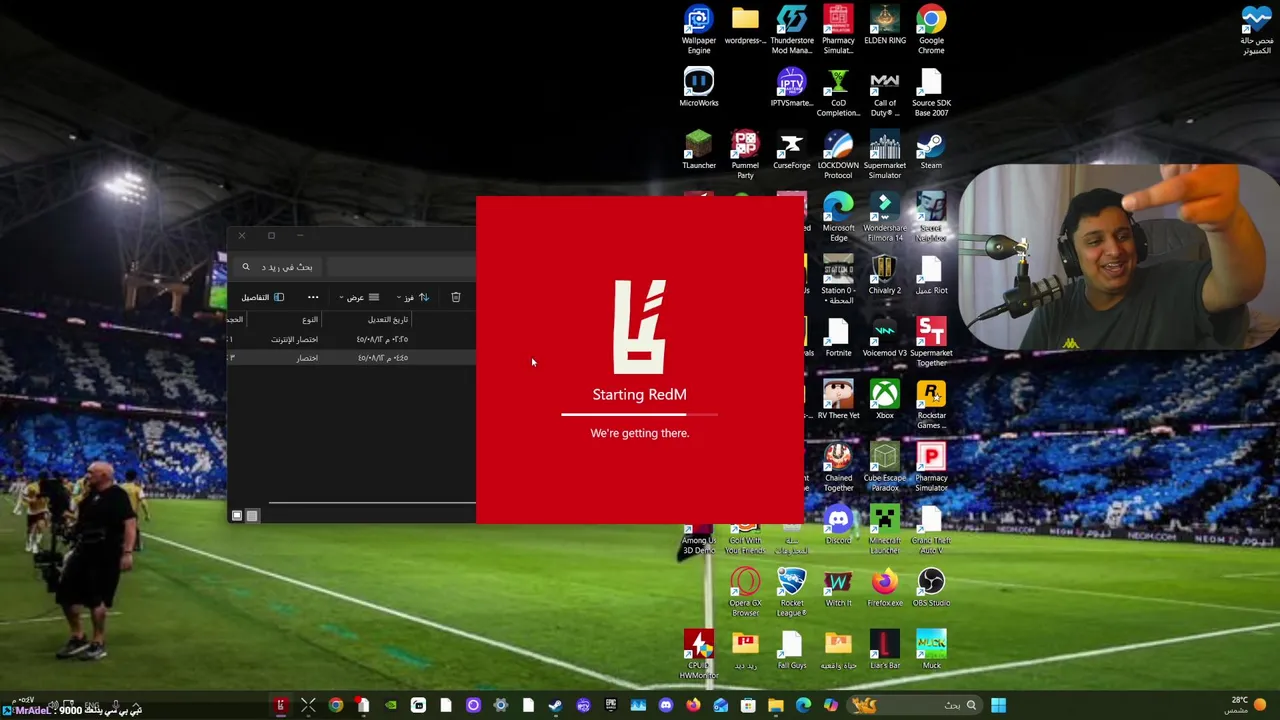This screenshot has height=720, width=1280.
Task: Open Cube Escape Paradox desktop icon
Action: 885,466
